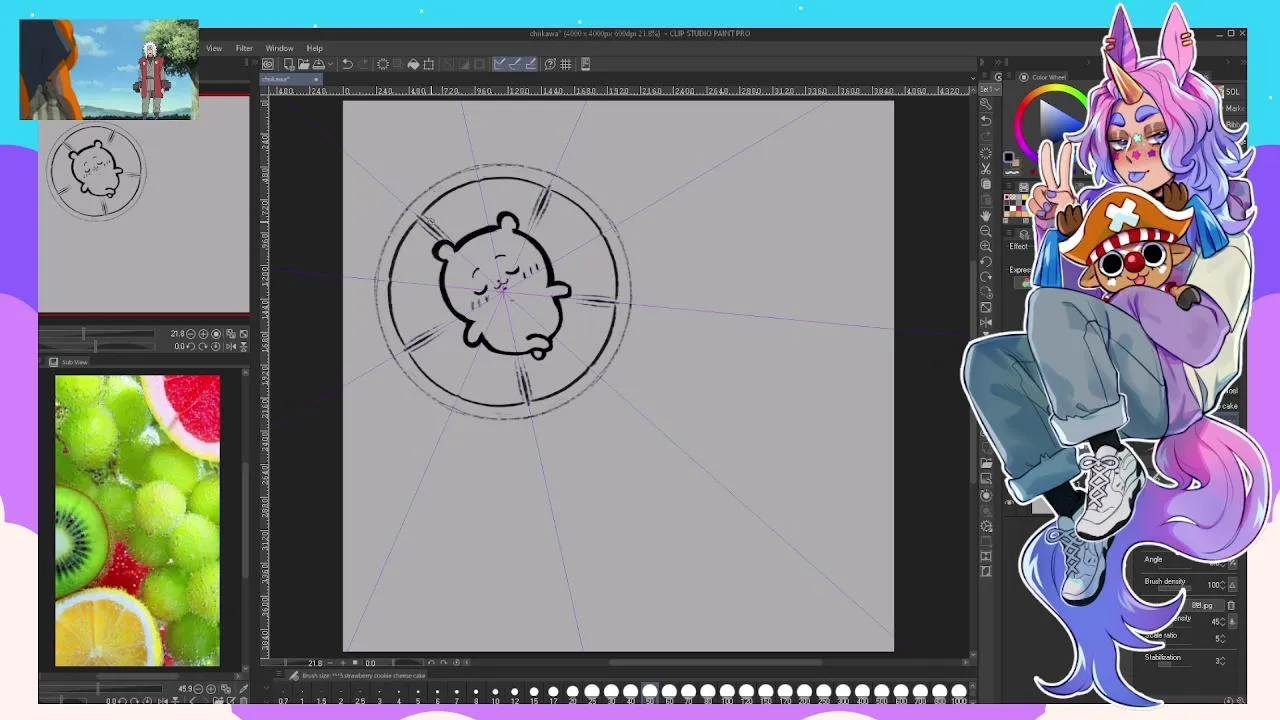Image resolution: width=1280 pixels, height=720 pixels.
Task: Redo action in top toolbar
Action: pyautogui.click(x=364, y=64)
